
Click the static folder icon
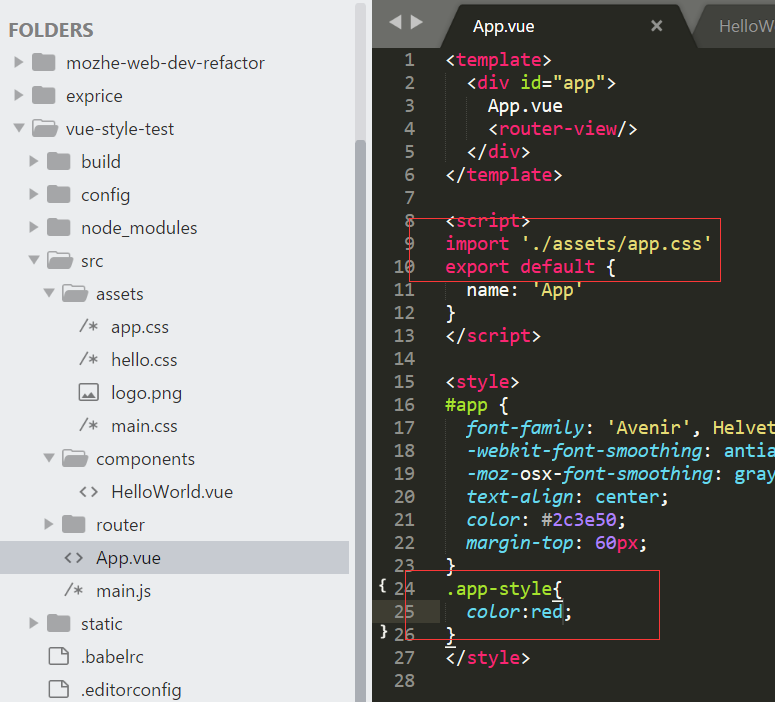[59, 623]
